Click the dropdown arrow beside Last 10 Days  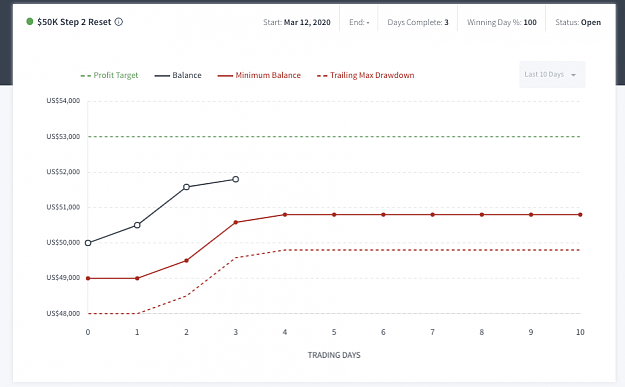[x=574, y=75]
